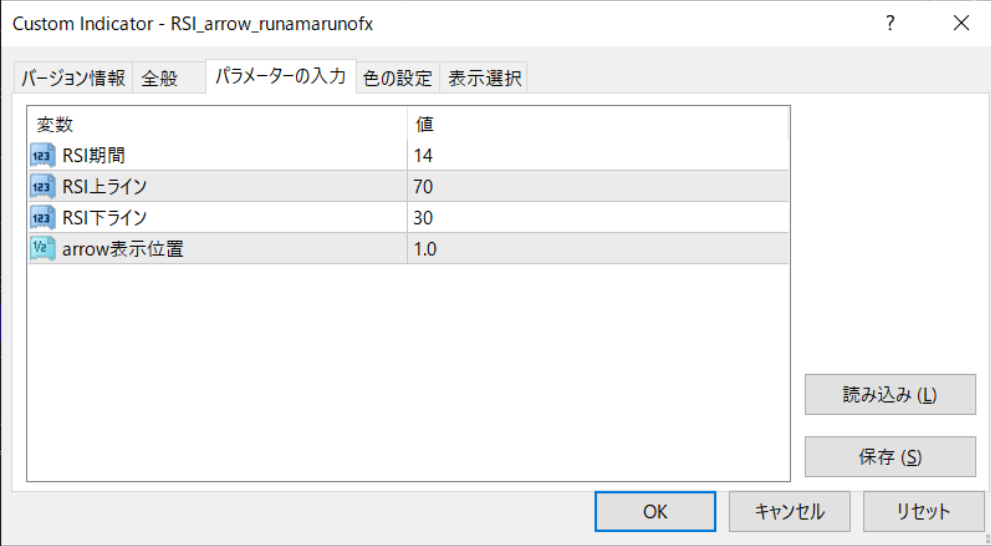Open the バージョン情報 tab
This screenshot has height=546, width=991.
click(74, 78)
